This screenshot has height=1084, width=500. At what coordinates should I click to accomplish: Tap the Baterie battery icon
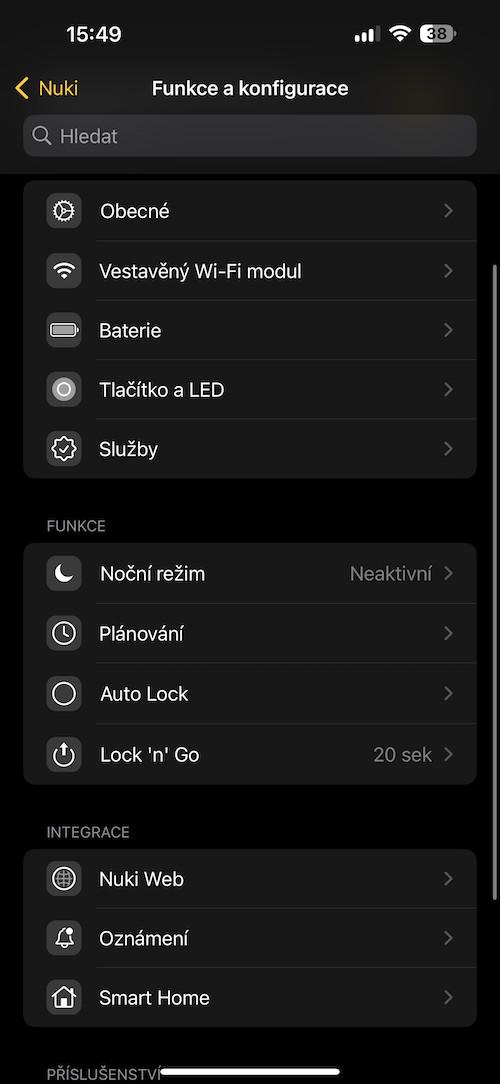tap(64, 330)
